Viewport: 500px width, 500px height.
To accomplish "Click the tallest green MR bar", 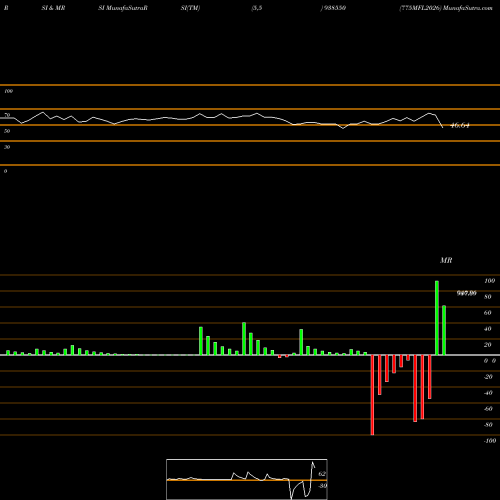I will [437, 318].
